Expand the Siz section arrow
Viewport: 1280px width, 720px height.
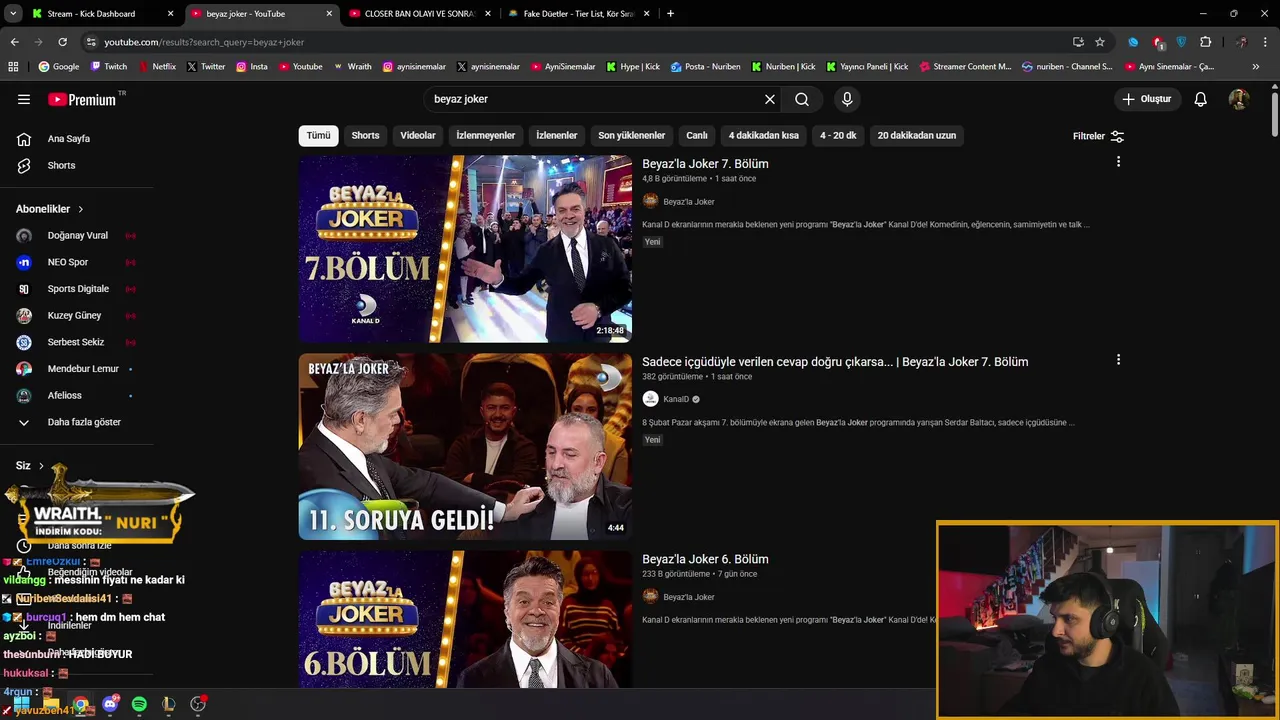tap(42, 466)
